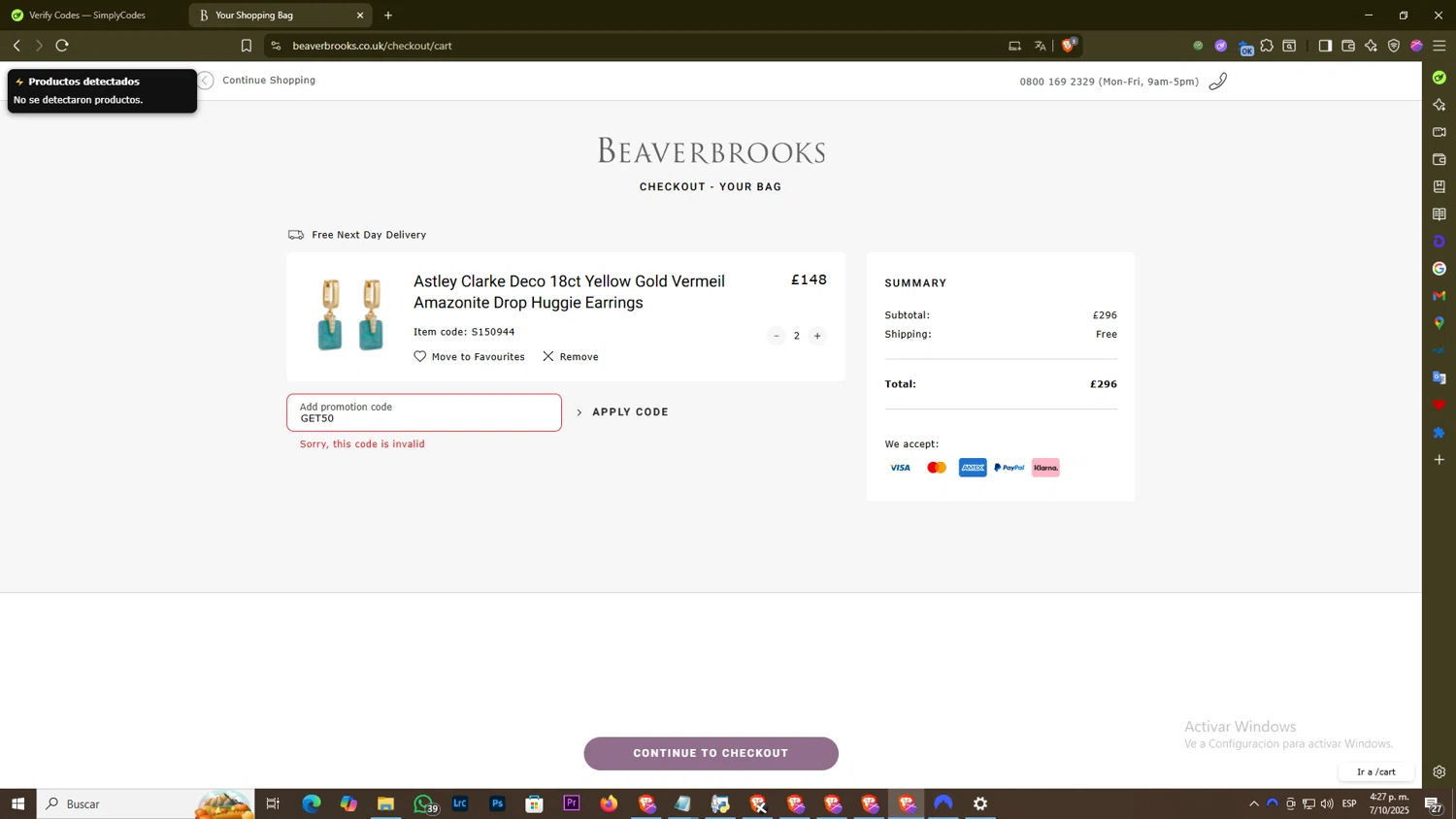
Task: Remove the earrings from the bag
Action: click(x=571, y=357)
